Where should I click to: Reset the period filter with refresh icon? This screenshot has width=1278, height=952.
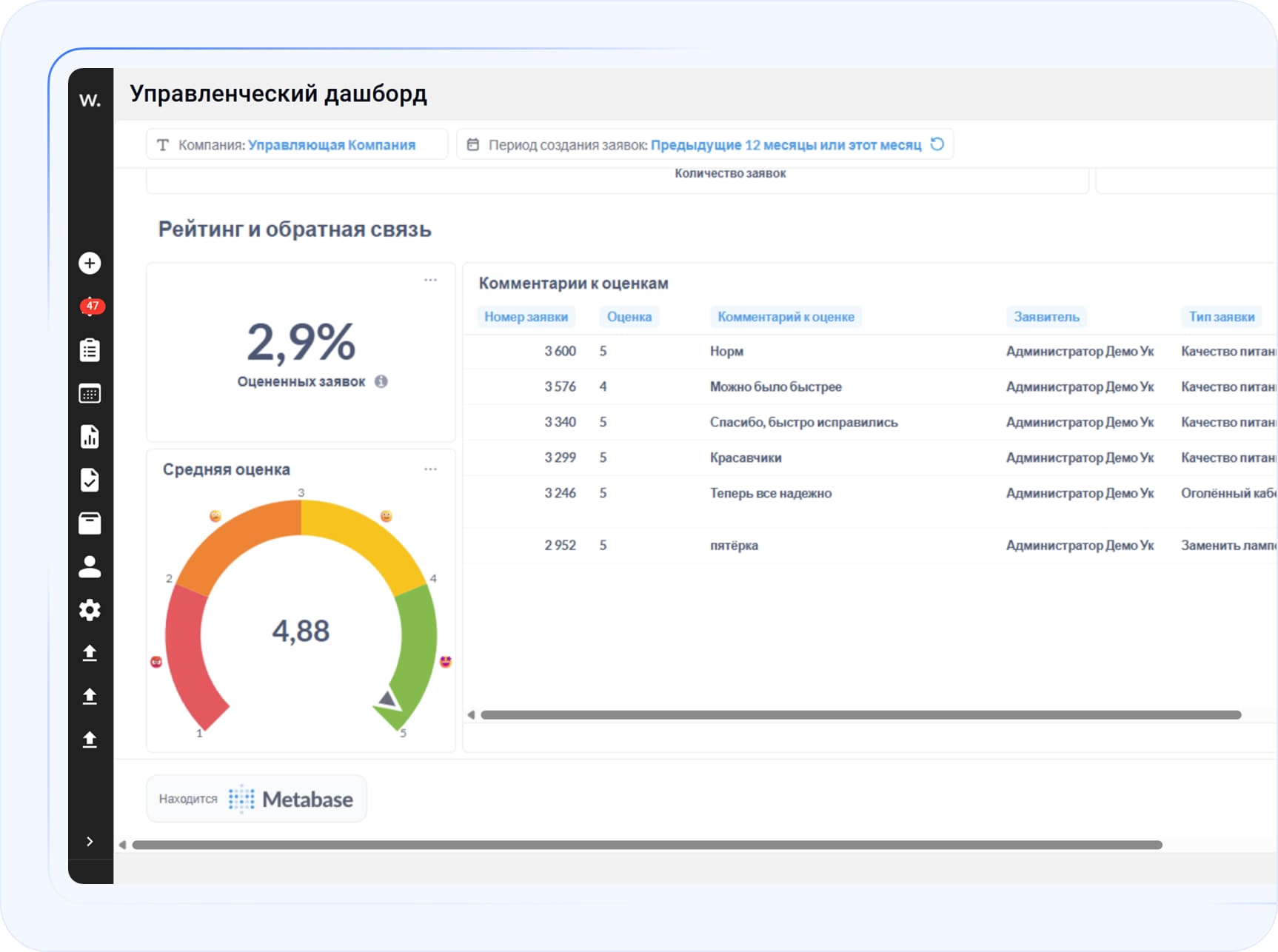point(937,144)
